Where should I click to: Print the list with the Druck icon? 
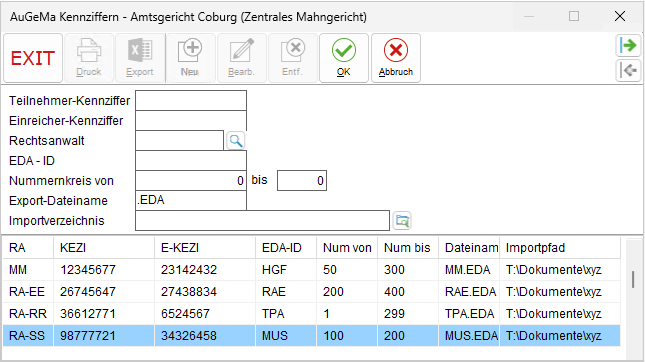click(x=88, y=58)
